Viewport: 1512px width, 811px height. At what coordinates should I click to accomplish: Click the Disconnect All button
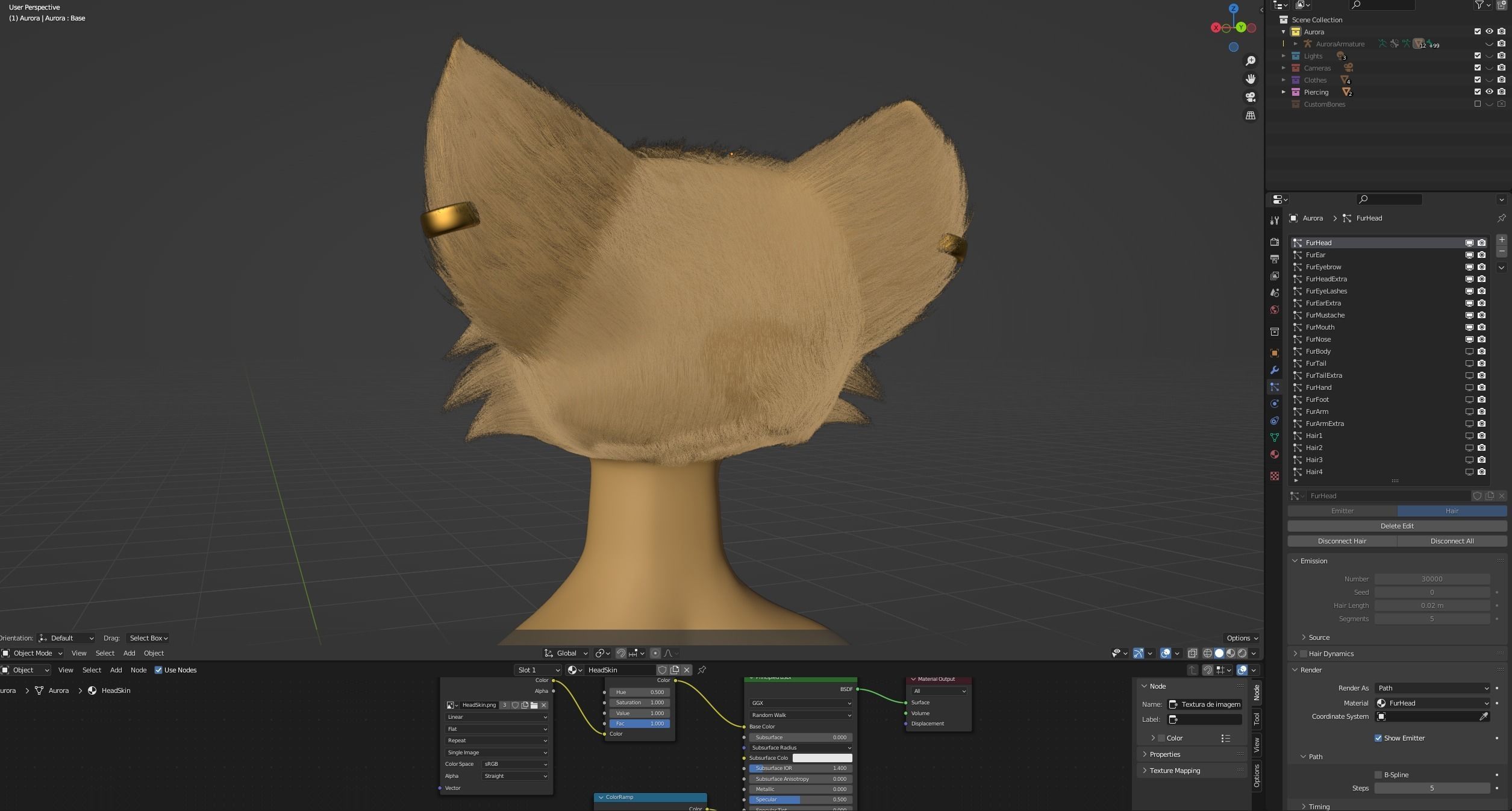1452,541
